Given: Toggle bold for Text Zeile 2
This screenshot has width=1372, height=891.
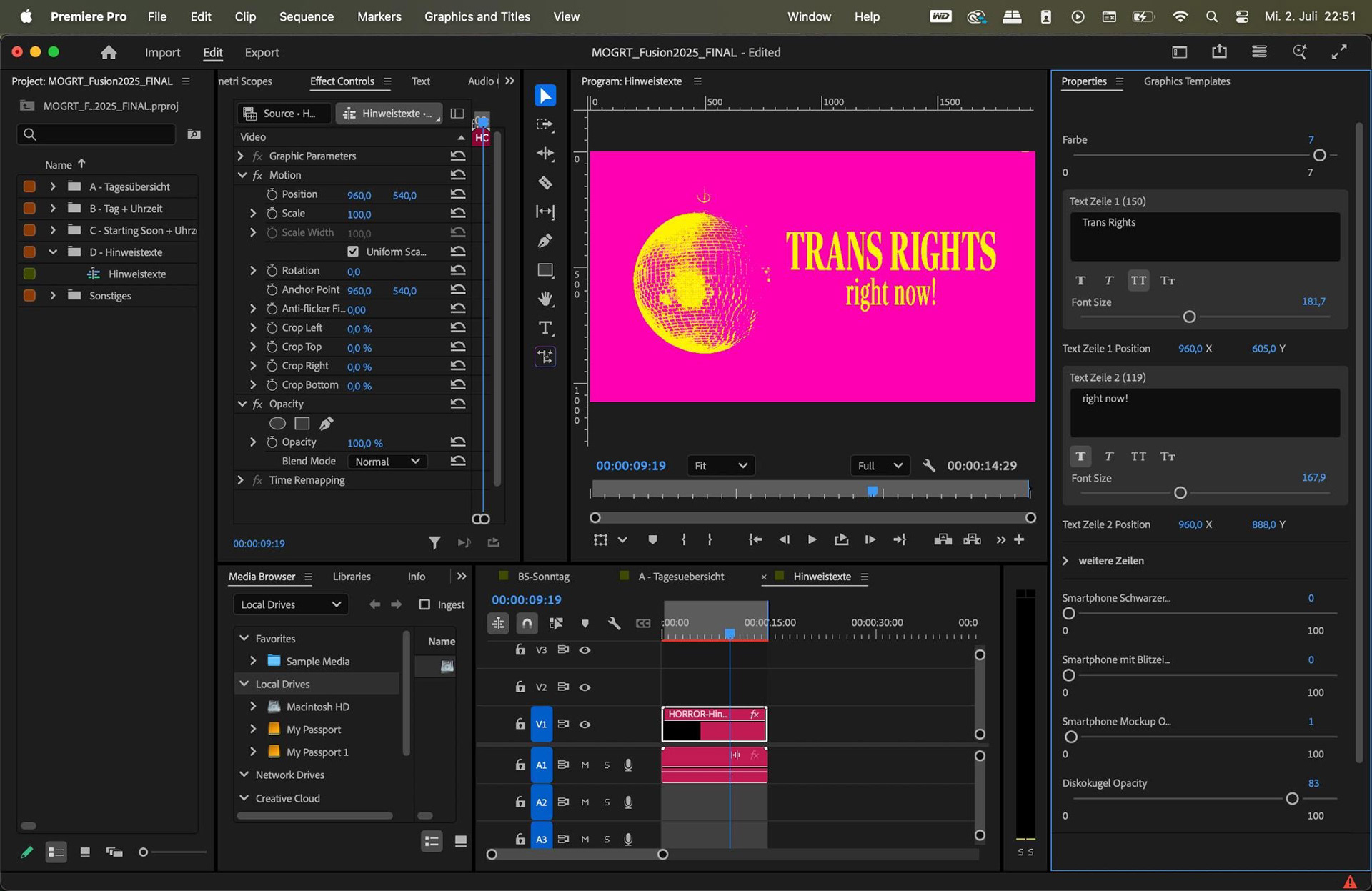Looking at the screenshot, I should coord(1080,456).
